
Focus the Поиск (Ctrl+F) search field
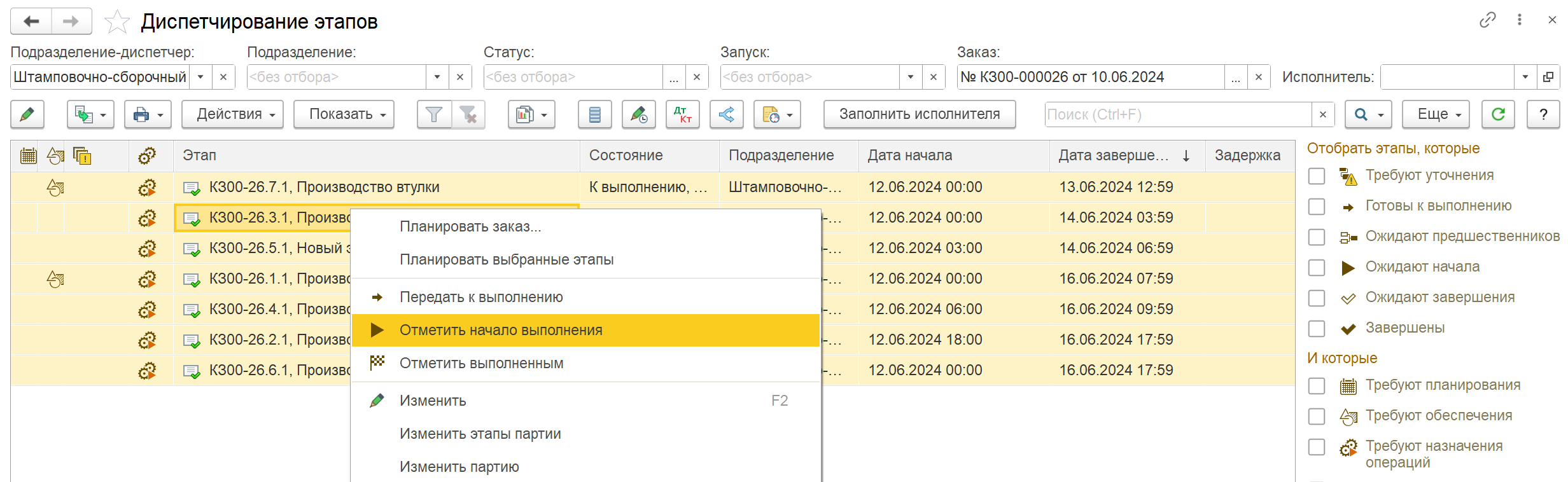click(1179, 115)
